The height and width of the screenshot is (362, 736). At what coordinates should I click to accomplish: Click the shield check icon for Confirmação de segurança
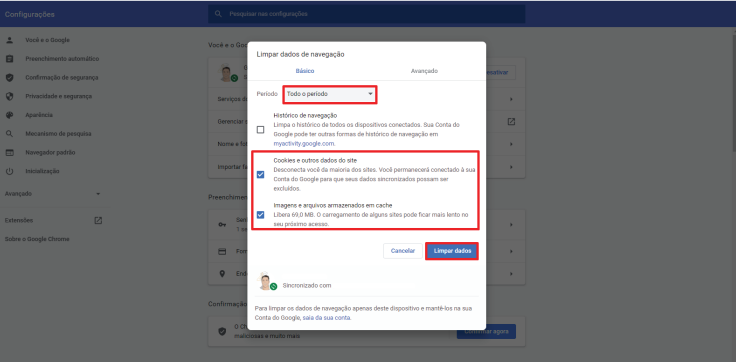click(9, 77)
